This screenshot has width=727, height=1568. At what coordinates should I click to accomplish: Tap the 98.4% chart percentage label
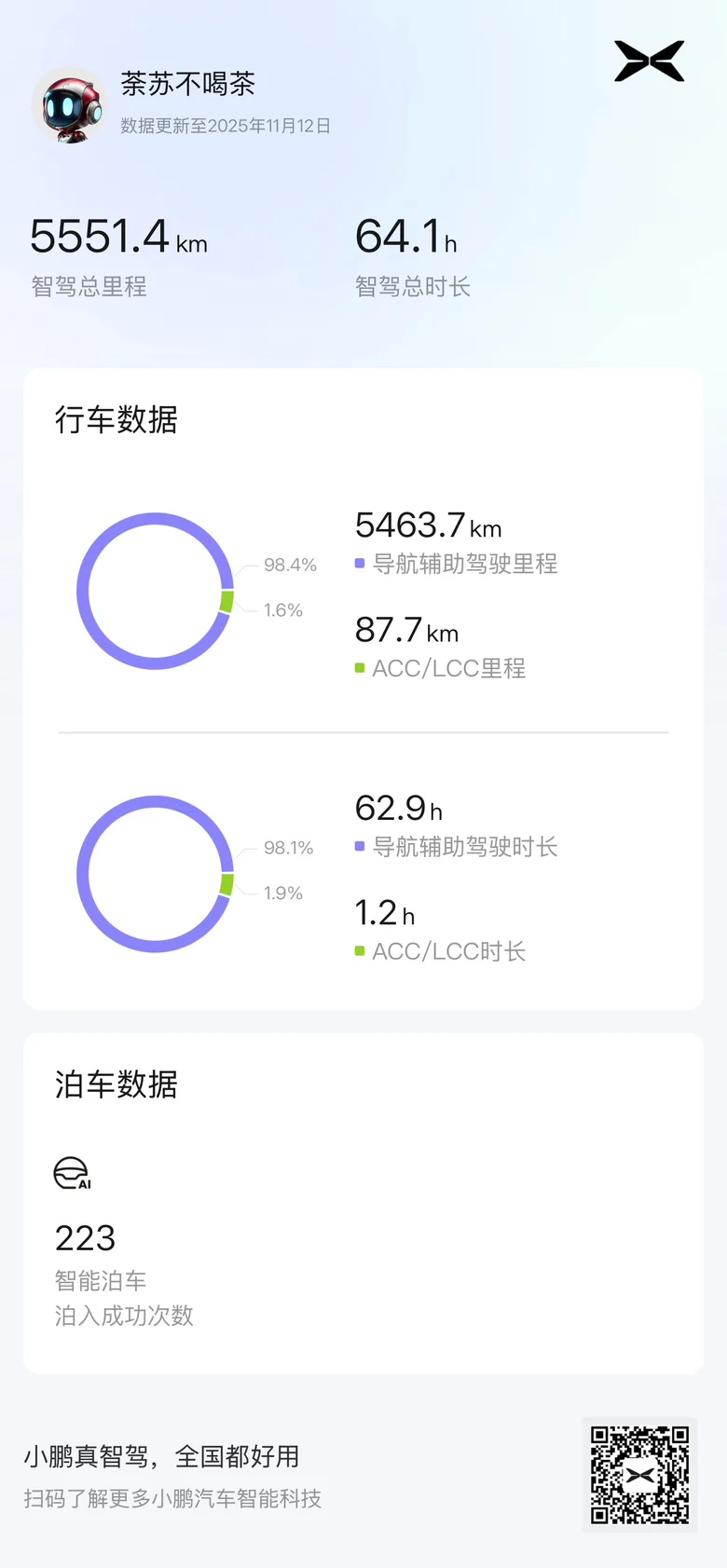[x=290, y=565]
